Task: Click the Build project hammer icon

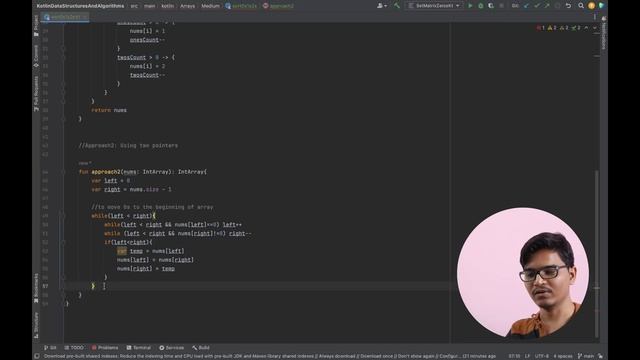Action: [396, 6]
